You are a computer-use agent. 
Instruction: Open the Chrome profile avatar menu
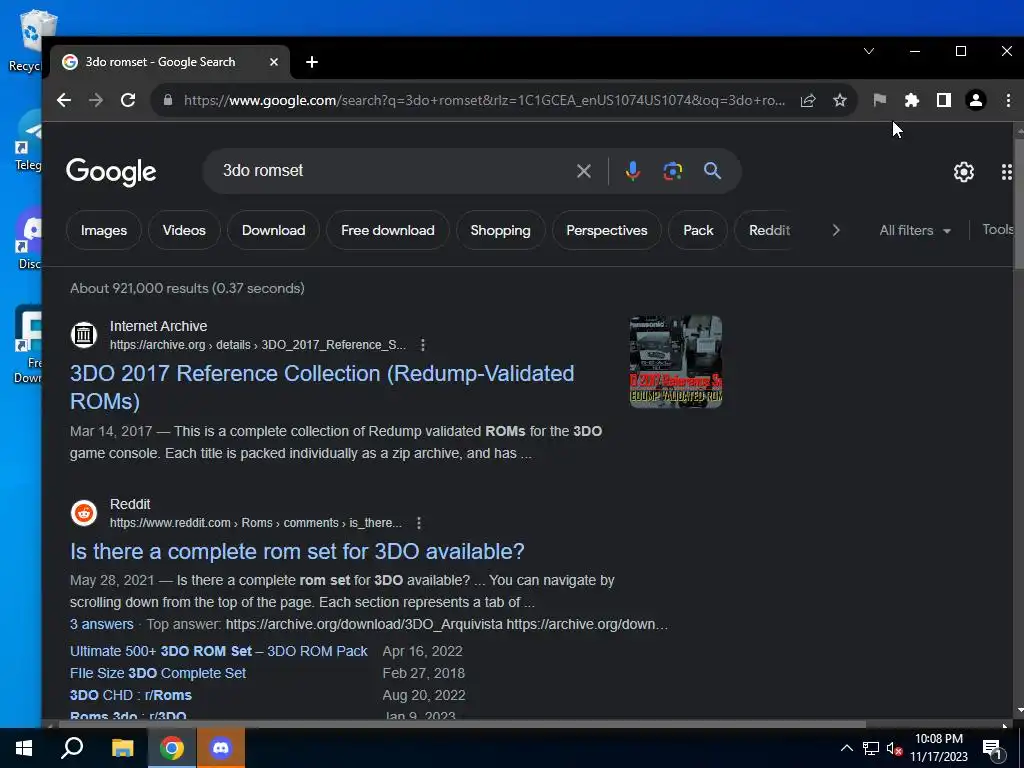tap(976, 100)
